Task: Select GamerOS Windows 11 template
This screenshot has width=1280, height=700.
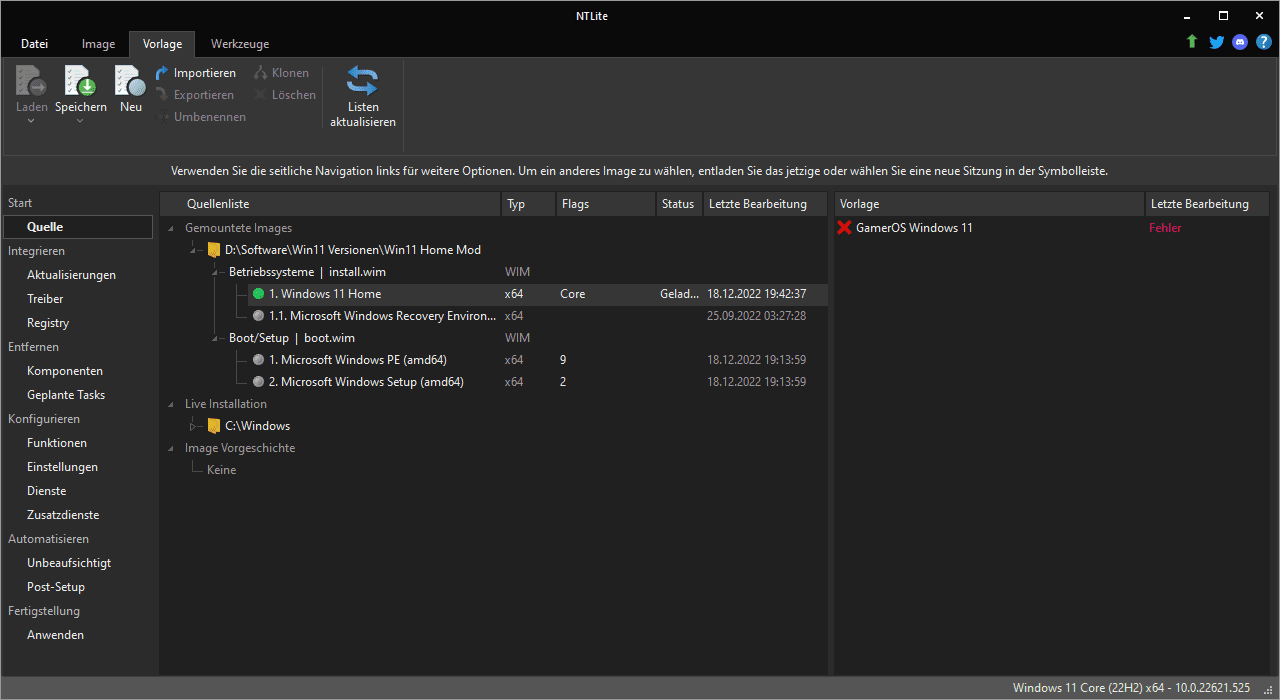Action: click(914, 228)
